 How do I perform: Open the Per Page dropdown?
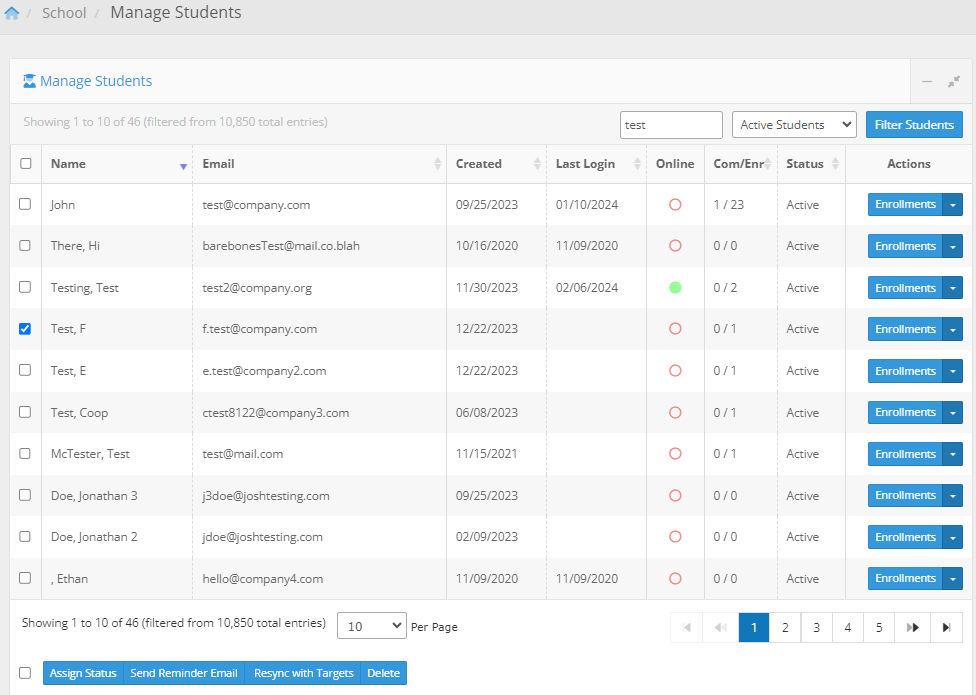[372, 625]
